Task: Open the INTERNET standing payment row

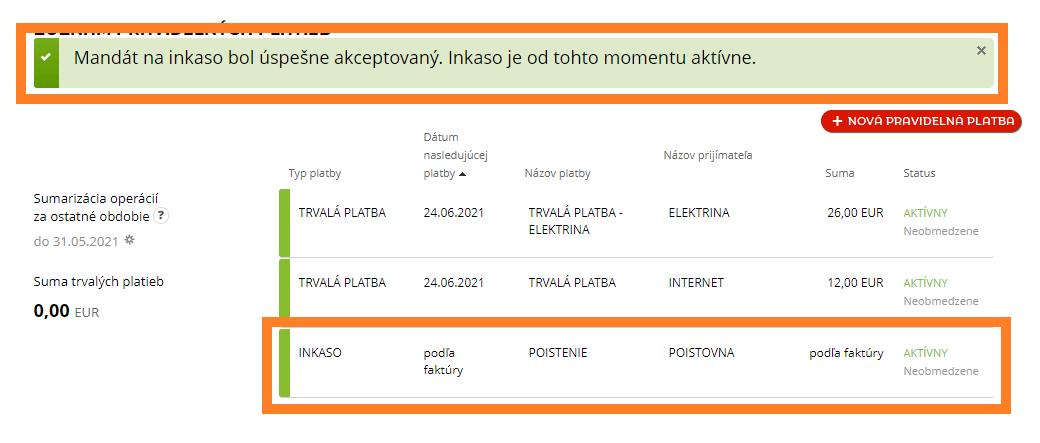Action: [x=636, y=292]
